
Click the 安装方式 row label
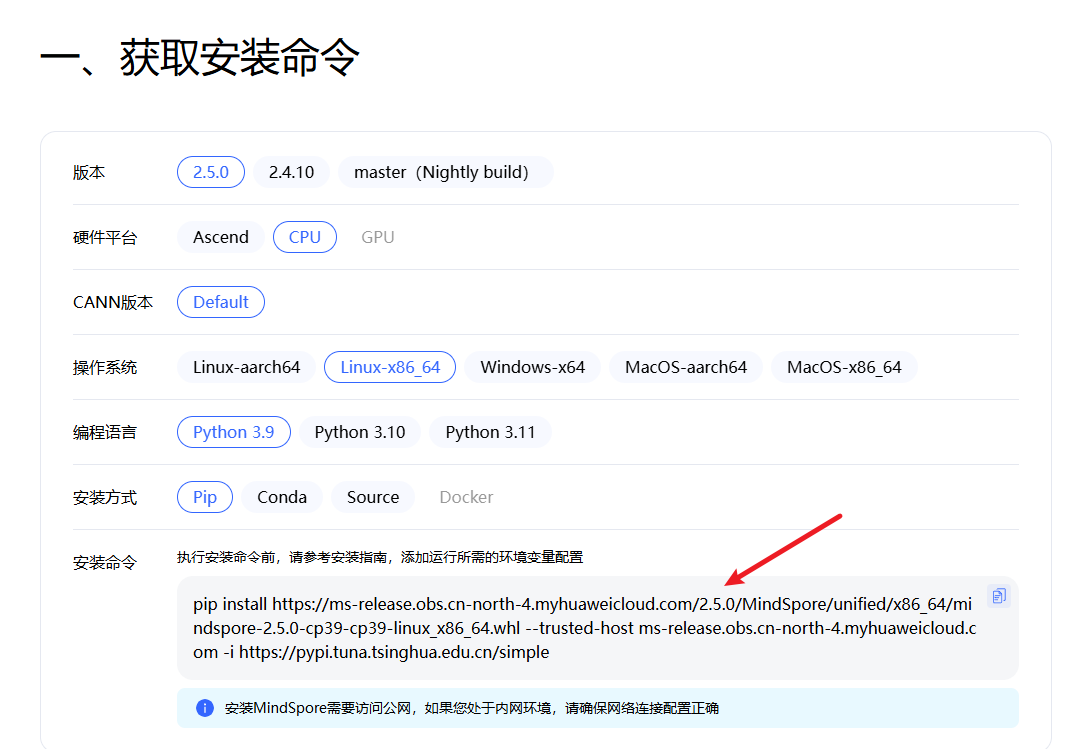coord(105,498)
